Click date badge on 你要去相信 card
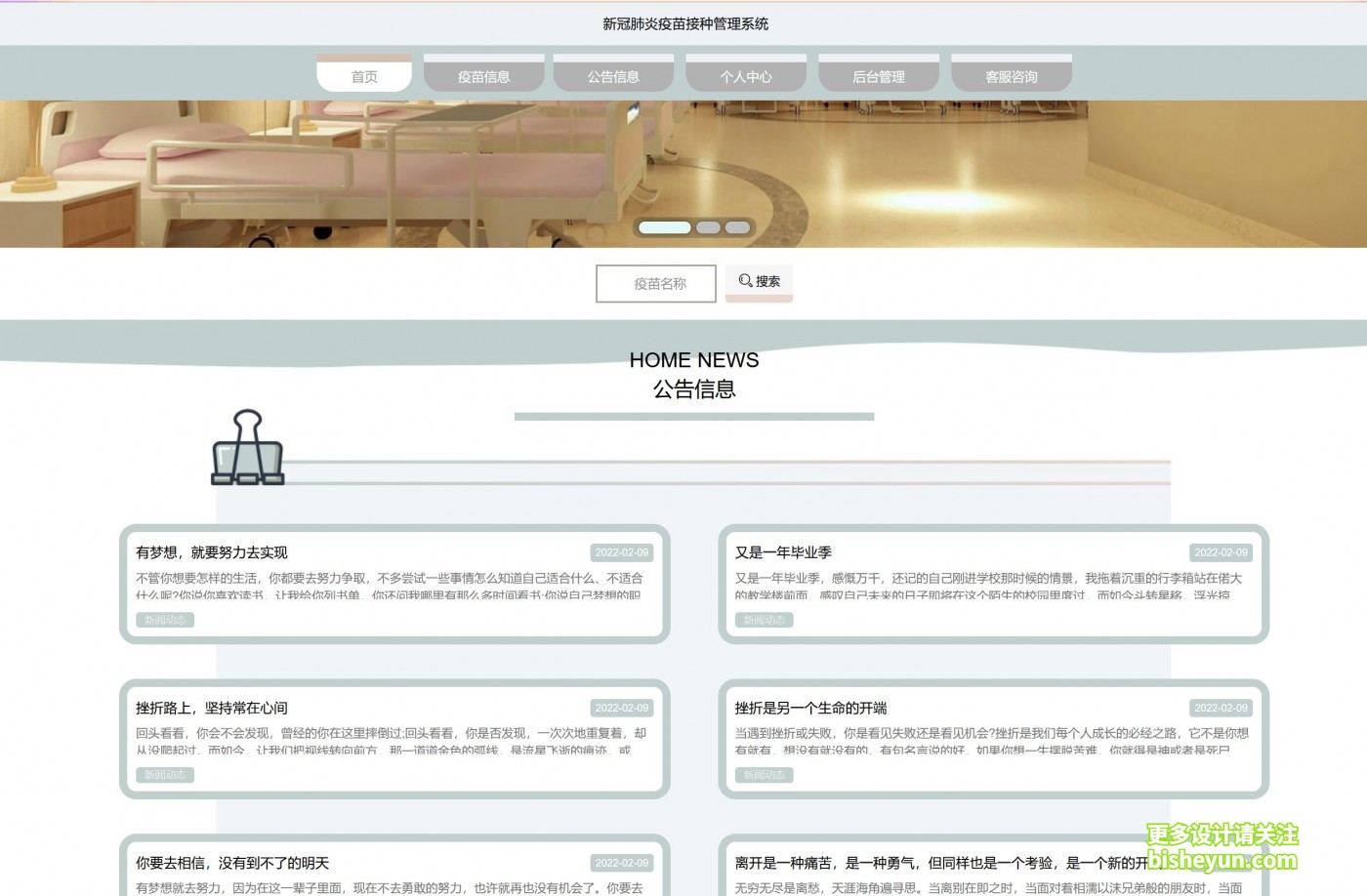Image resolution: width=1367 pixels, height=896 pixels. point(622,863)
